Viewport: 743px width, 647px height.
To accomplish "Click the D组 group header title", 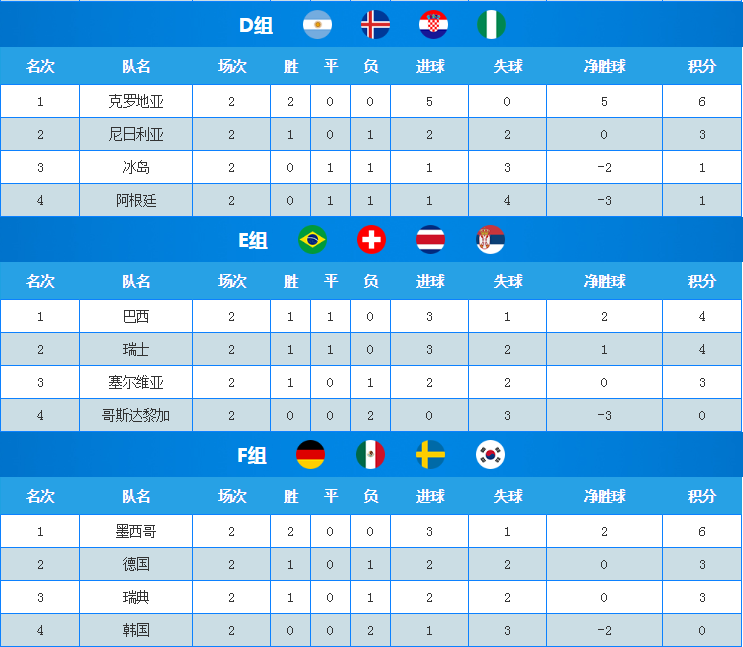I will pyautogui.click(x=256, y=25).
